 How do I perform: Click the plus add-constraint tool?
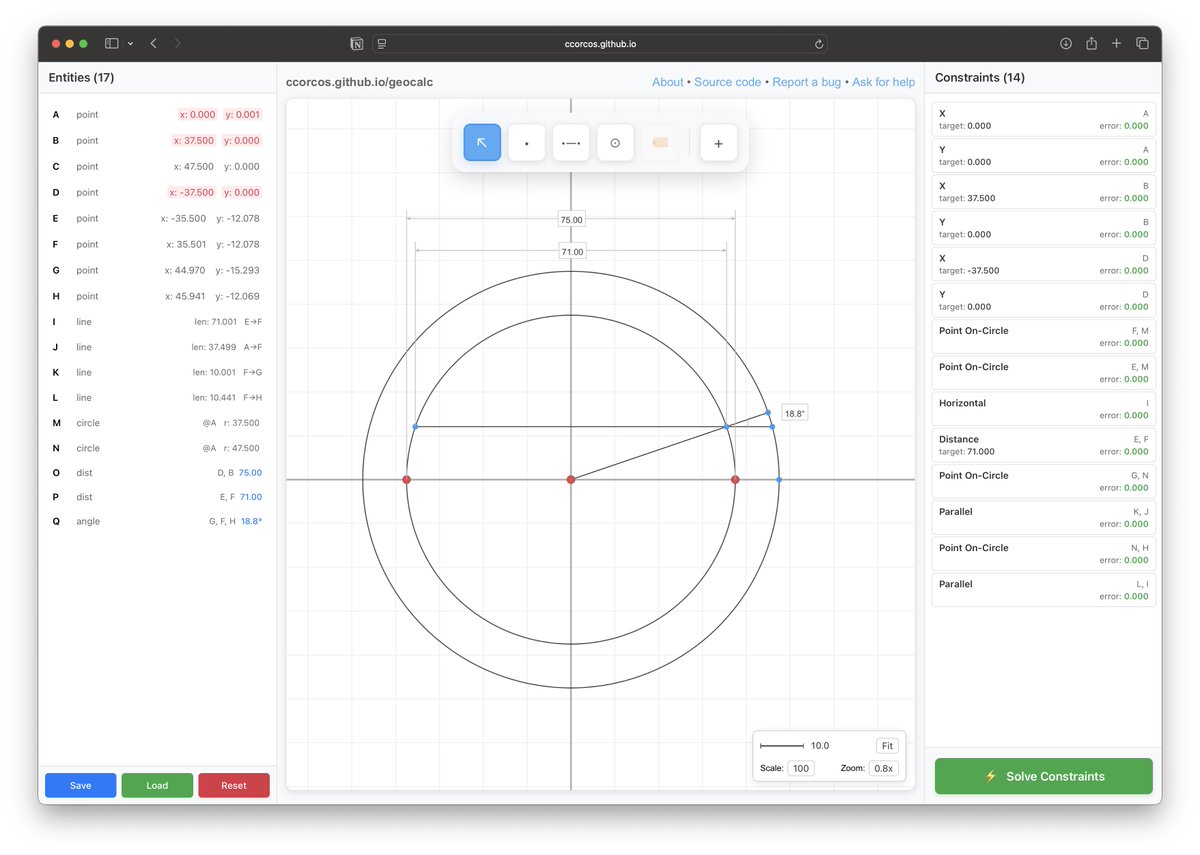pyautogui.click(x=718, y=143)
